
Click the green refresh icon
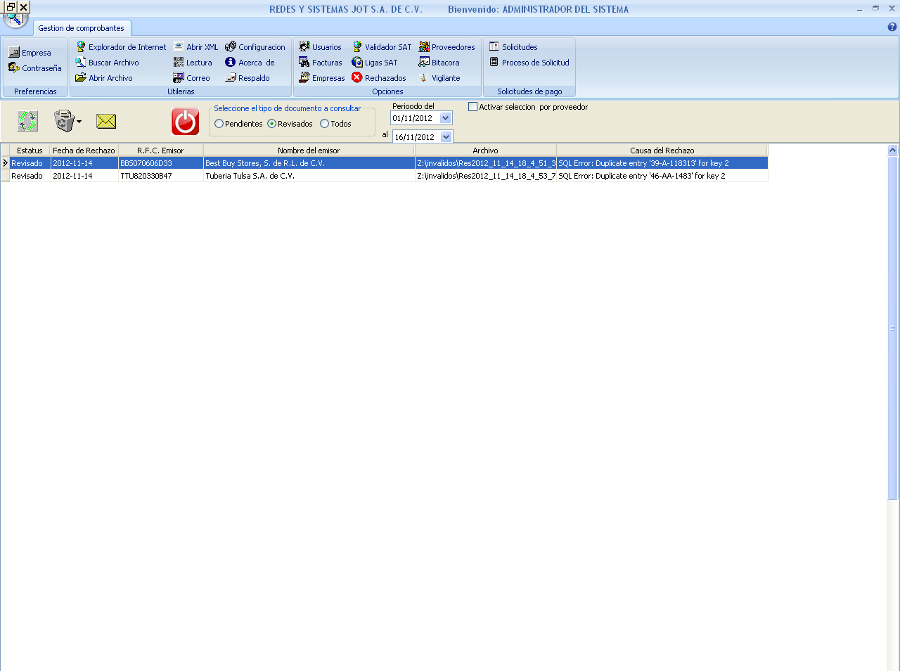pos(28,122)
